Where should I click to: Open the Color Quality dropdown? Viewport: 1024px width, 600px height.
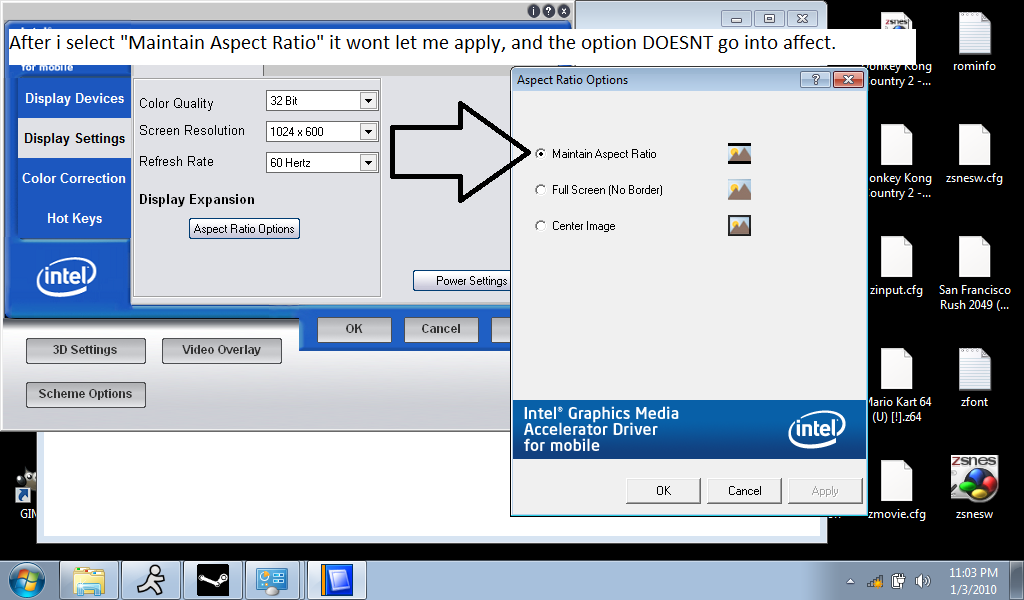pyautogui.click(x=368, y=101)
